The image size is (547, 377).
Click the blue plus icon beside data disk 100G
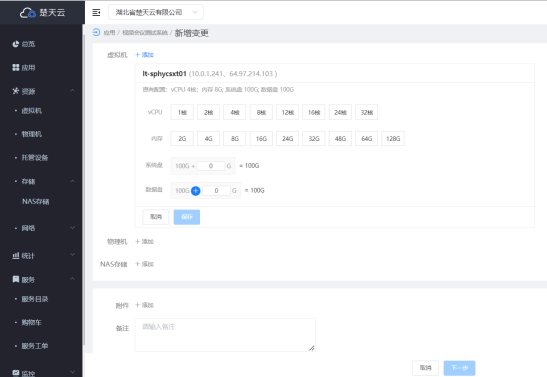click(x=196, y=190)
